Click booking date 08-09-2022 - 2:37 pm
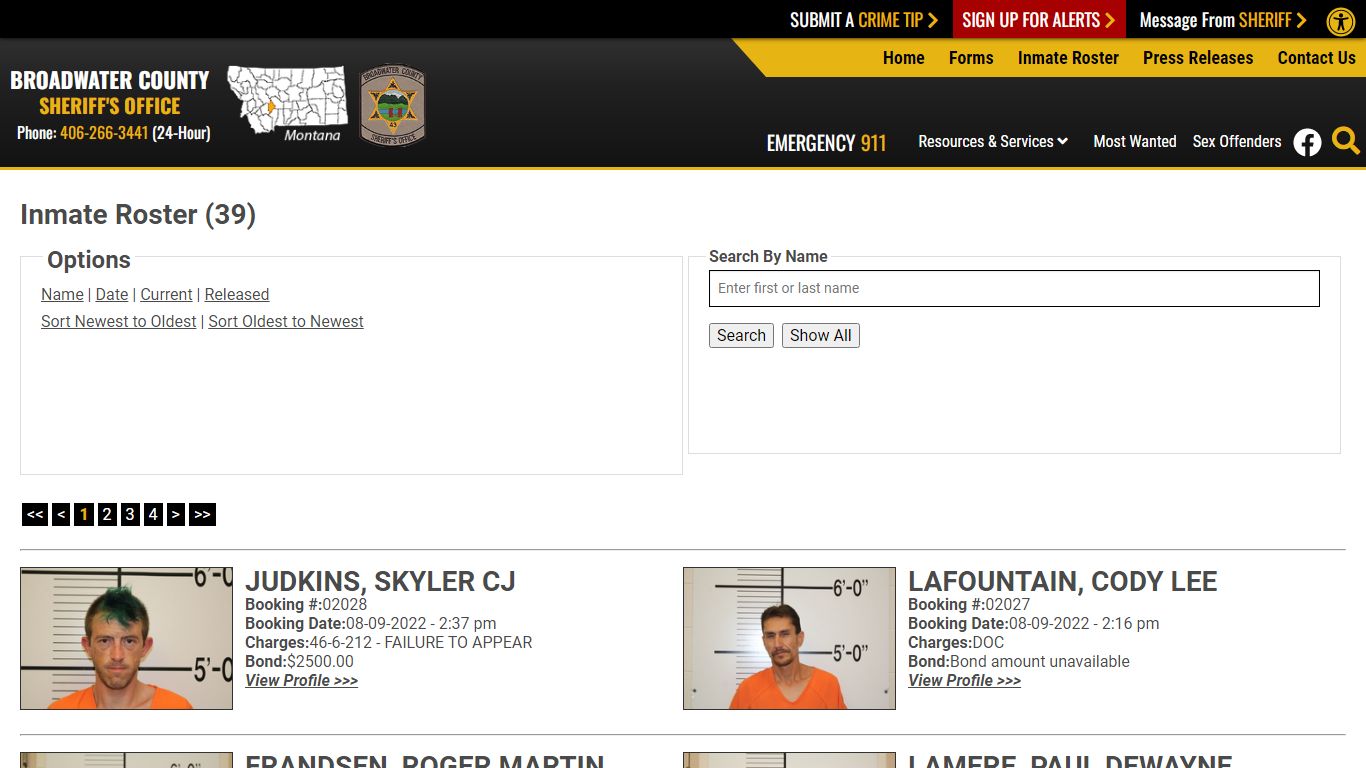1366x768 pixels. pos(421,623)
